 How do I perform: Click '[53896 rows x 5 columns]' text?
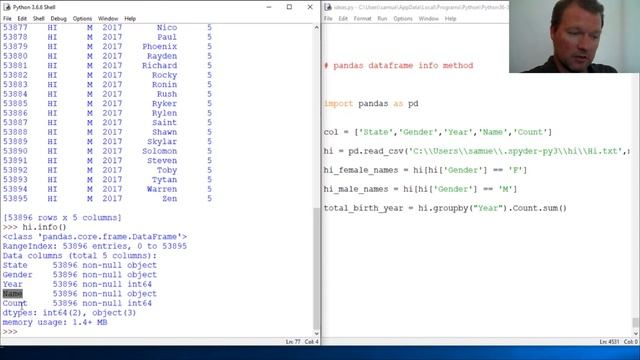(62, 218)
